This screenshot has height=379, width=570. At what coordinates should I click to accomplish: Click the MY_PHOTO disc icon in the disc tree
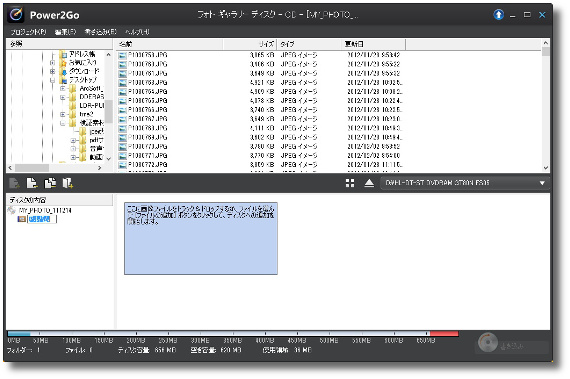point(12,210)
